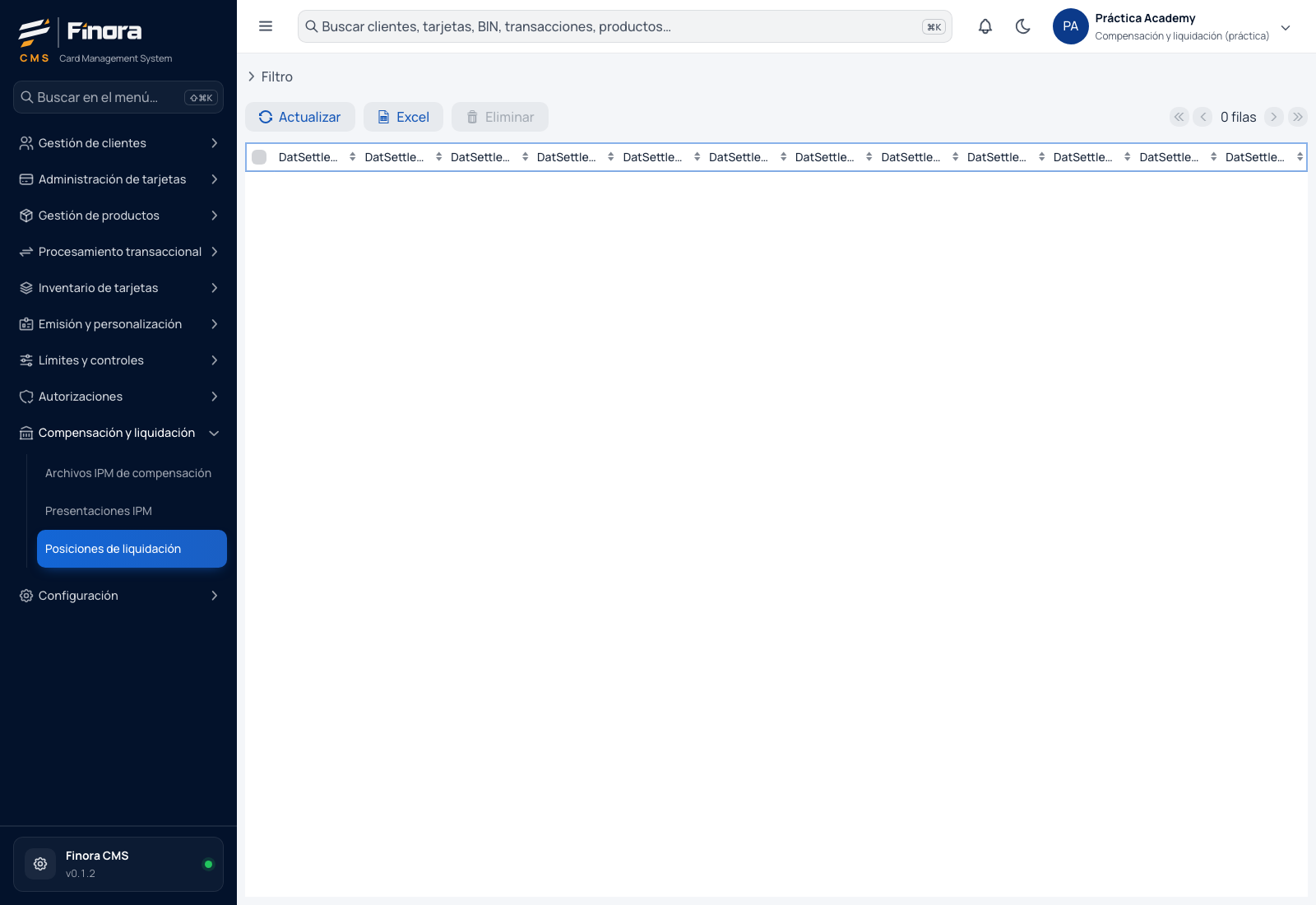Focus the global search field
The height and width of the screenshot is (905, 1316).
pyautogui.click(x=625, y=26)
